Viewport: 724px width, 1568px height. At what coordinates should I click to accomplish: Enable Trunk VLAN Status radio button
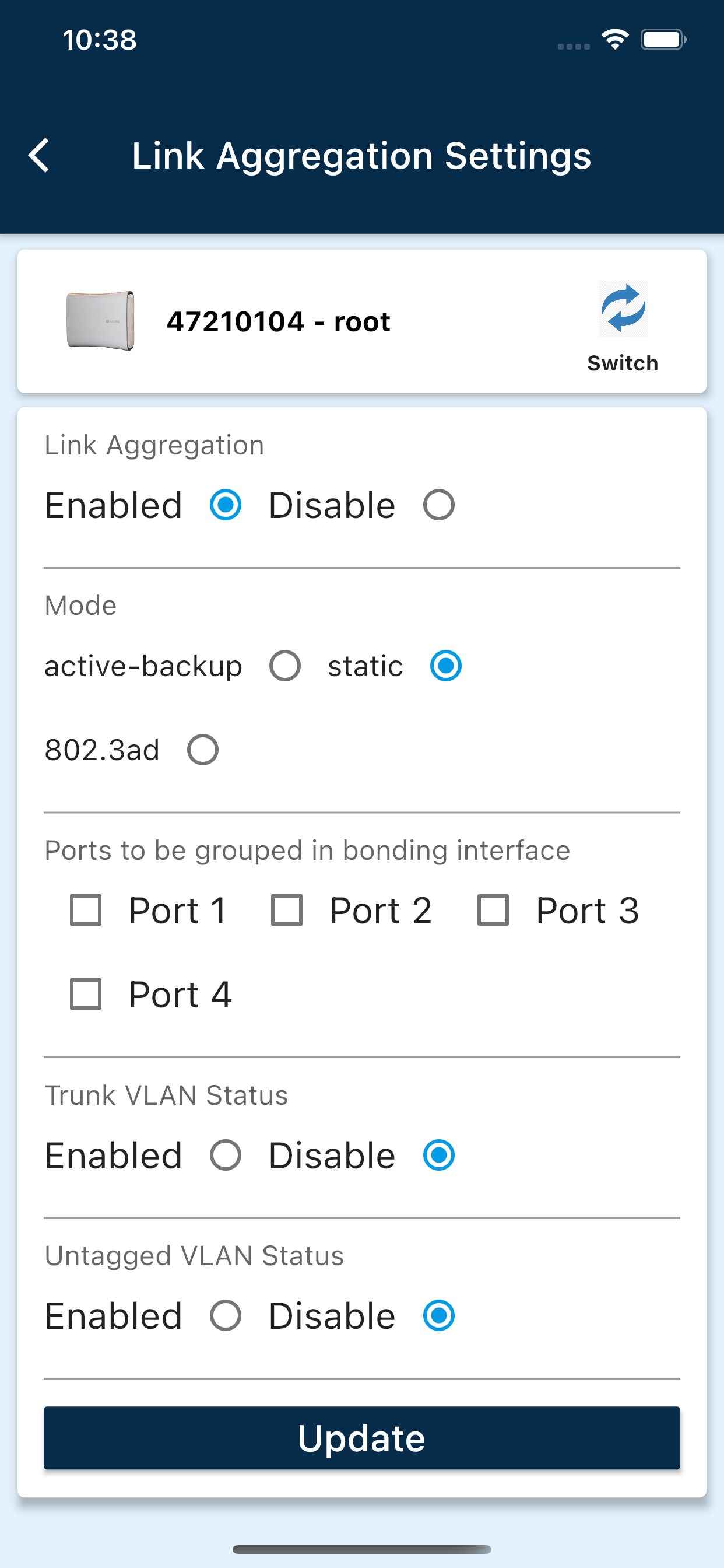click(x=226, y=1156)
